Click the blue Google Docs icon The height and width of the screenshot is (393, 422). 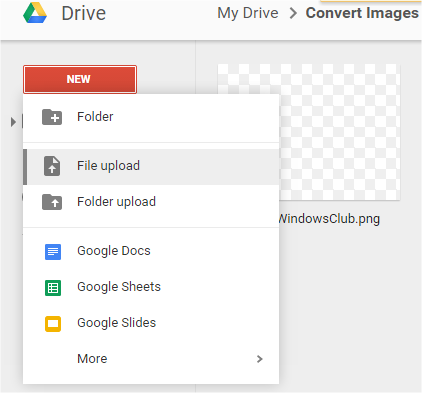tap(53, 252)
